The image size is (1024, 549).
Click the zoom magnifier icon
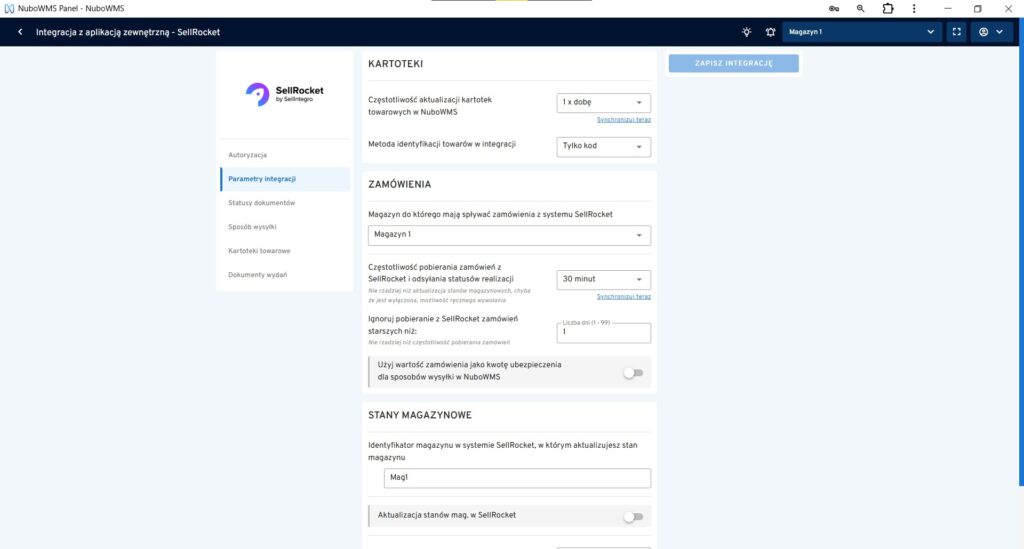pos(860,8)
